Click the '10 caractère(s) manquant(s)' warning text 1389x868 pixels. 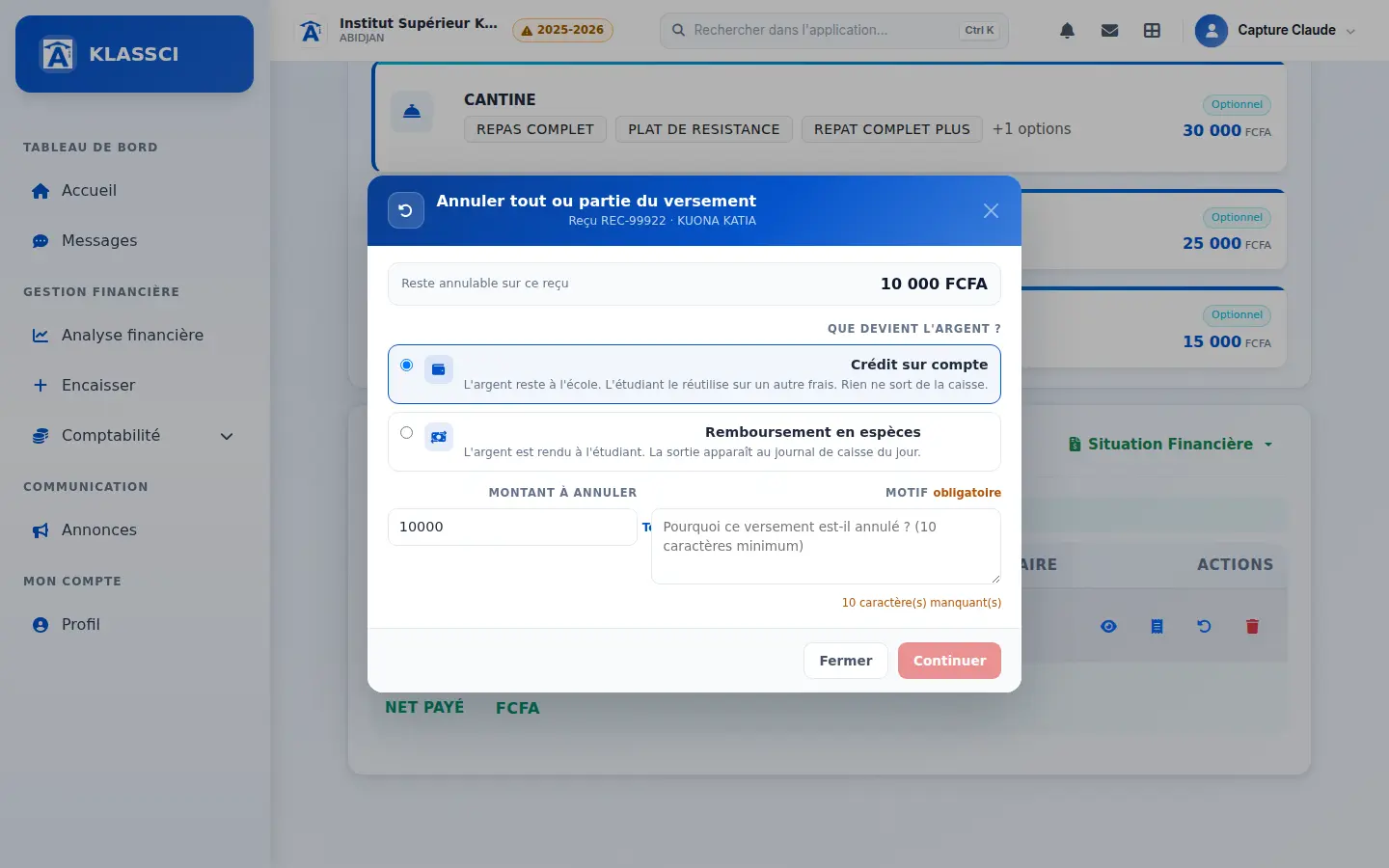(x=921, y=603)
